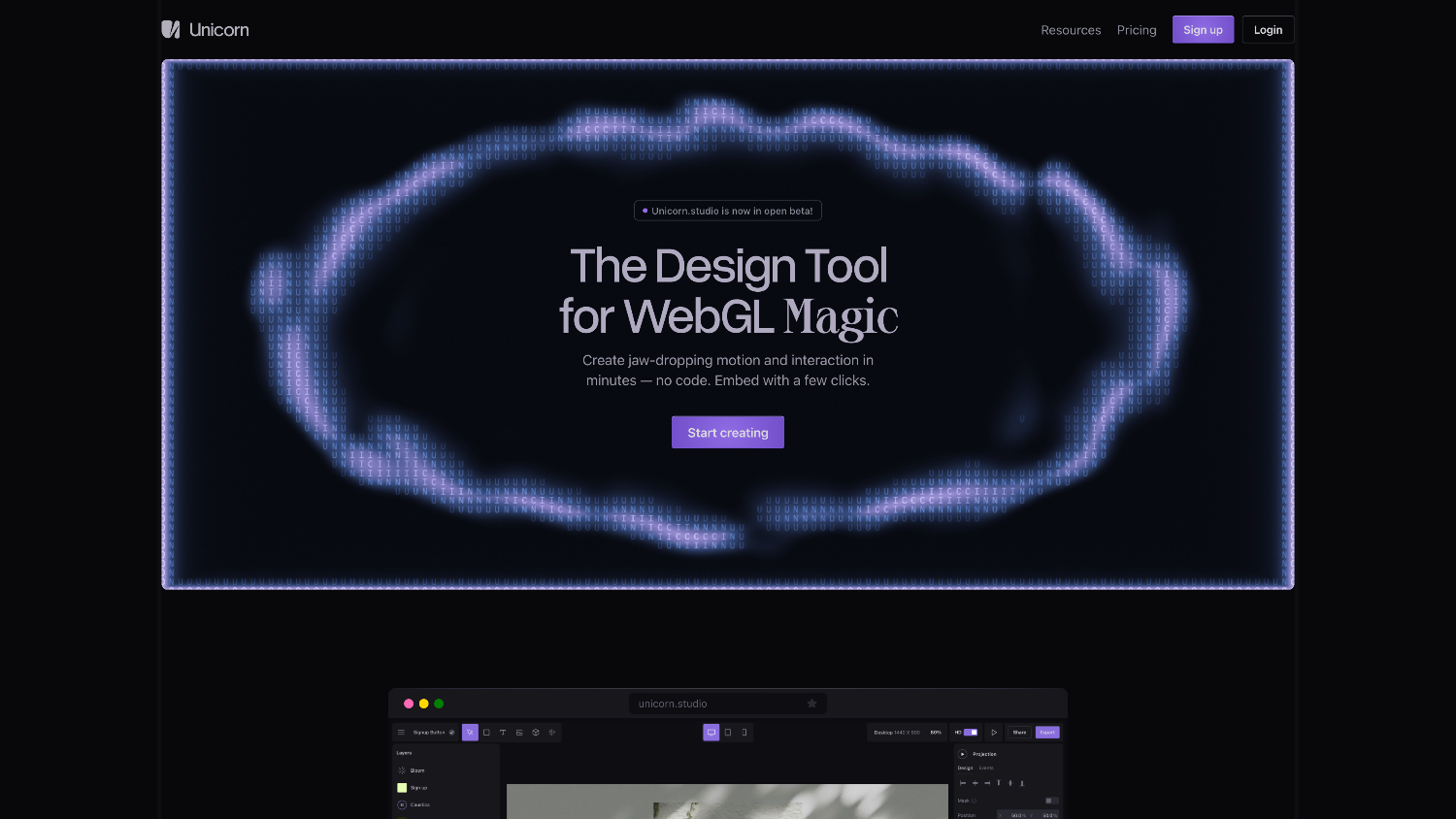Click the unicorn.studio address bar
The width and height of the screenshot is (1456, 819).
click(x=728, y=704)
